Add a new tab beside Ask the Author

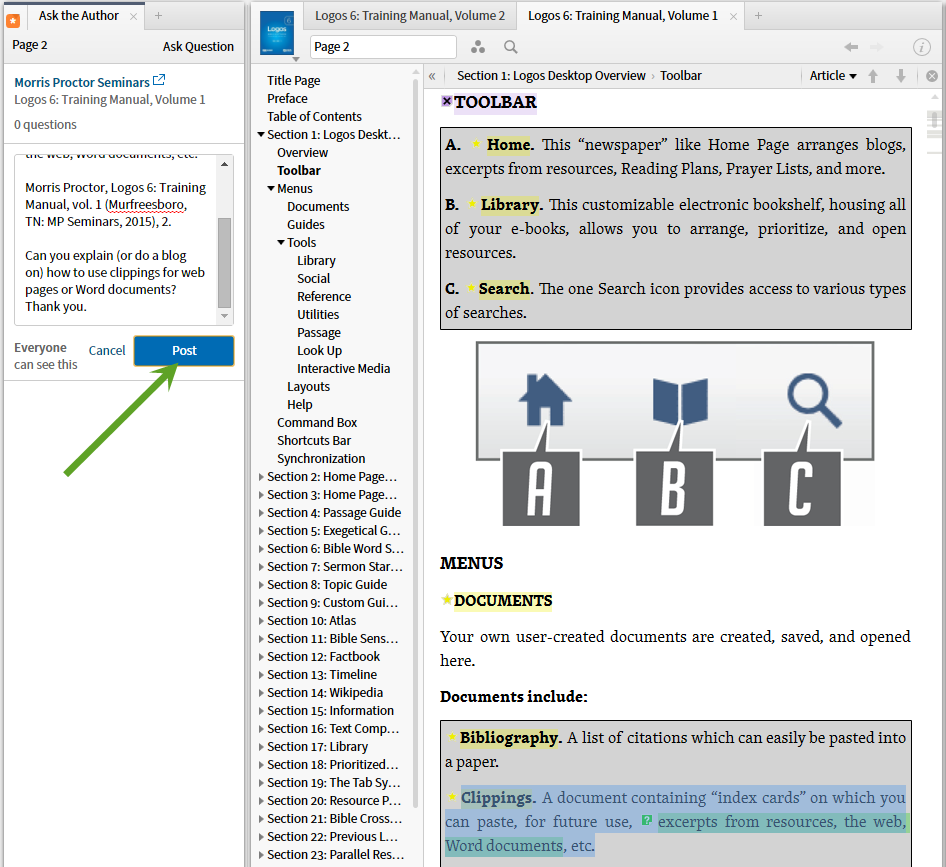coord(158,16)
